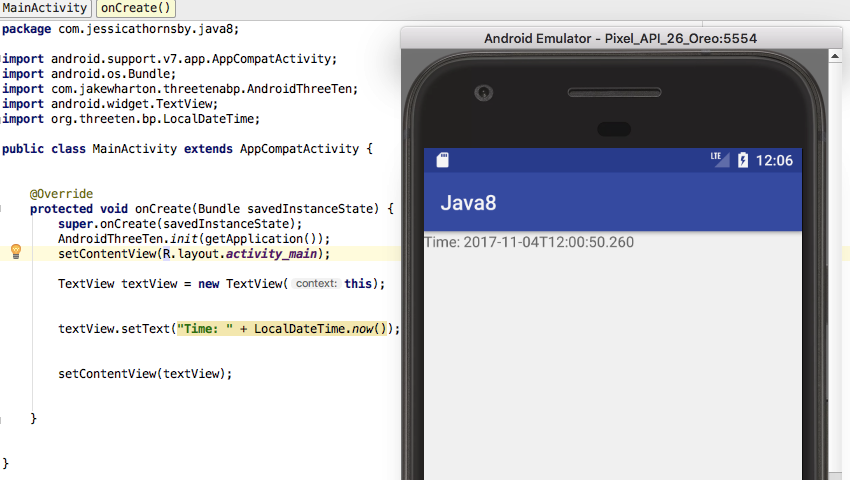The image size is (850, 480).
Task: Click the import android.widget.TextView line
Action: (110, 104)
